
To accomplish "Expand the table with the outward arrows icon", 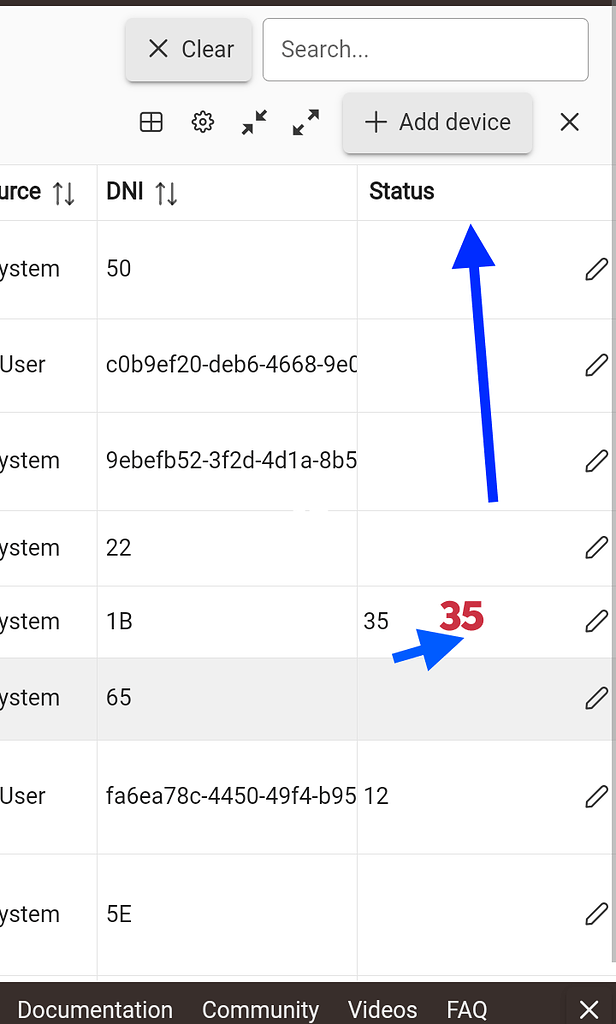I will click(305, 122).
